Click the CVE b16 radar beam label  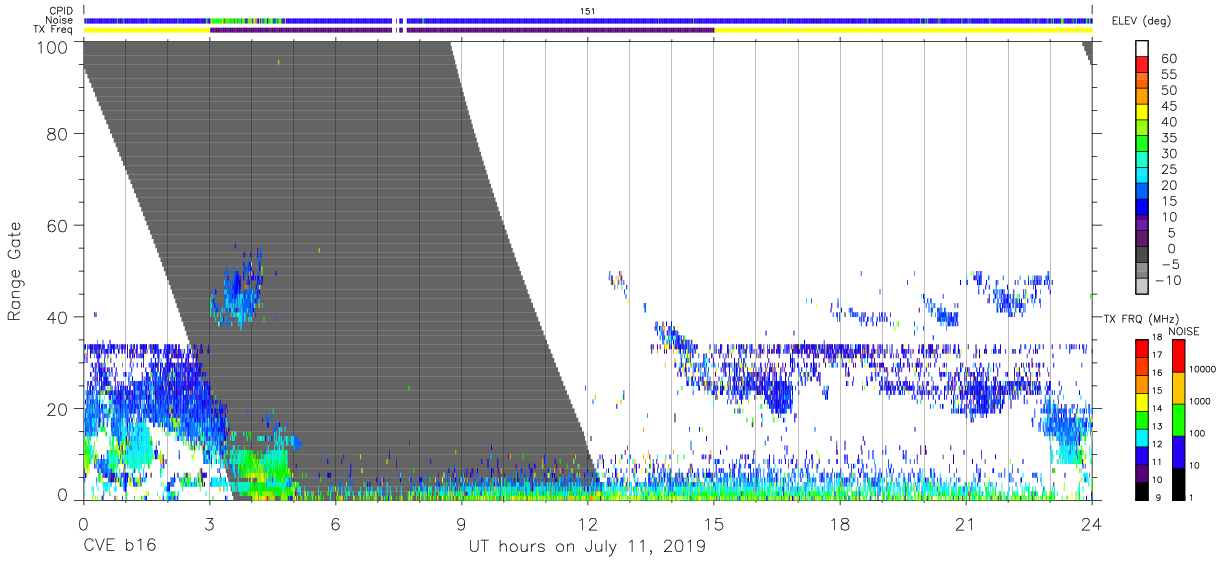(119, 546)
